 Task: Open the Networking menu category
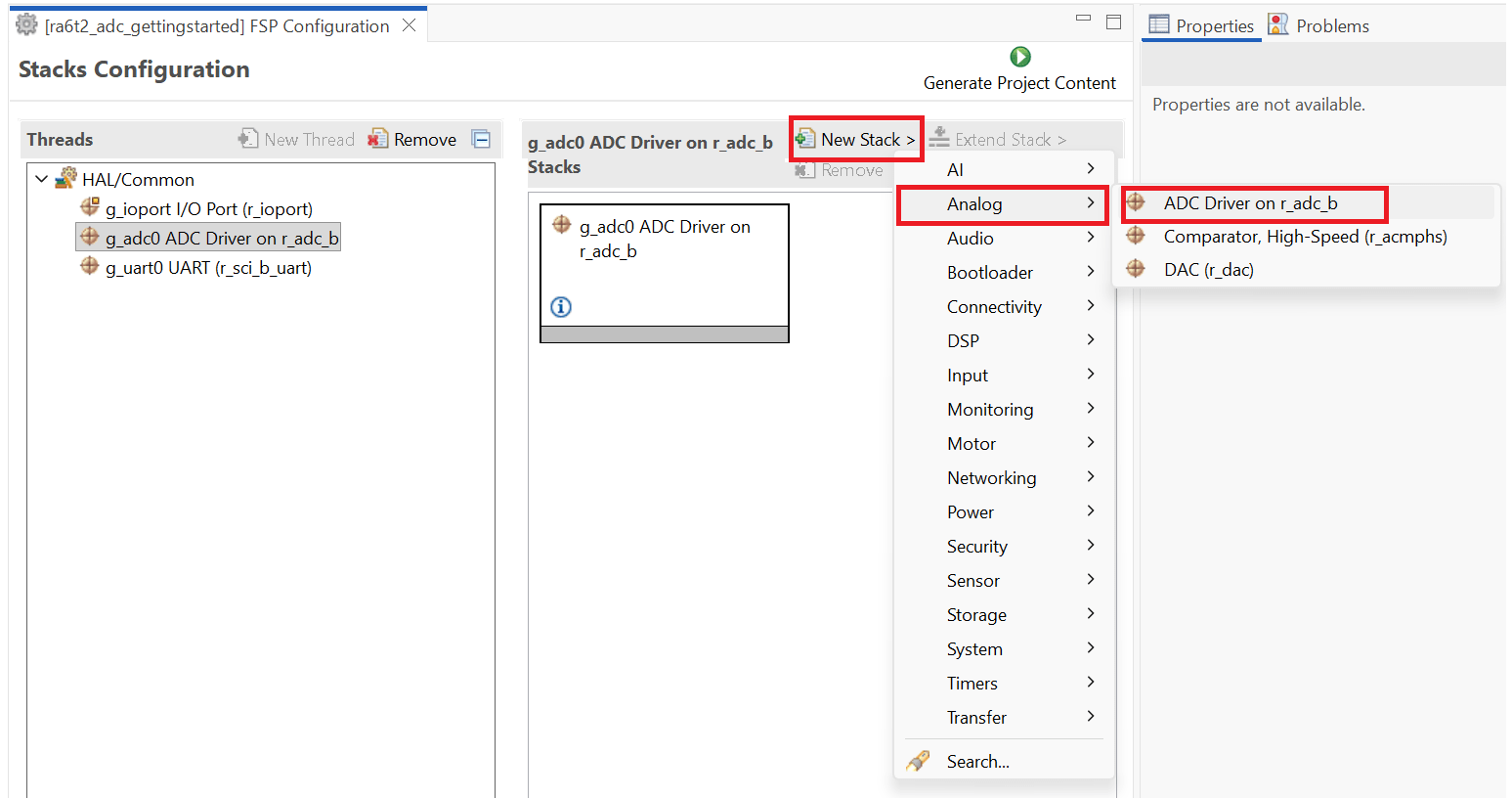point(991,477)
